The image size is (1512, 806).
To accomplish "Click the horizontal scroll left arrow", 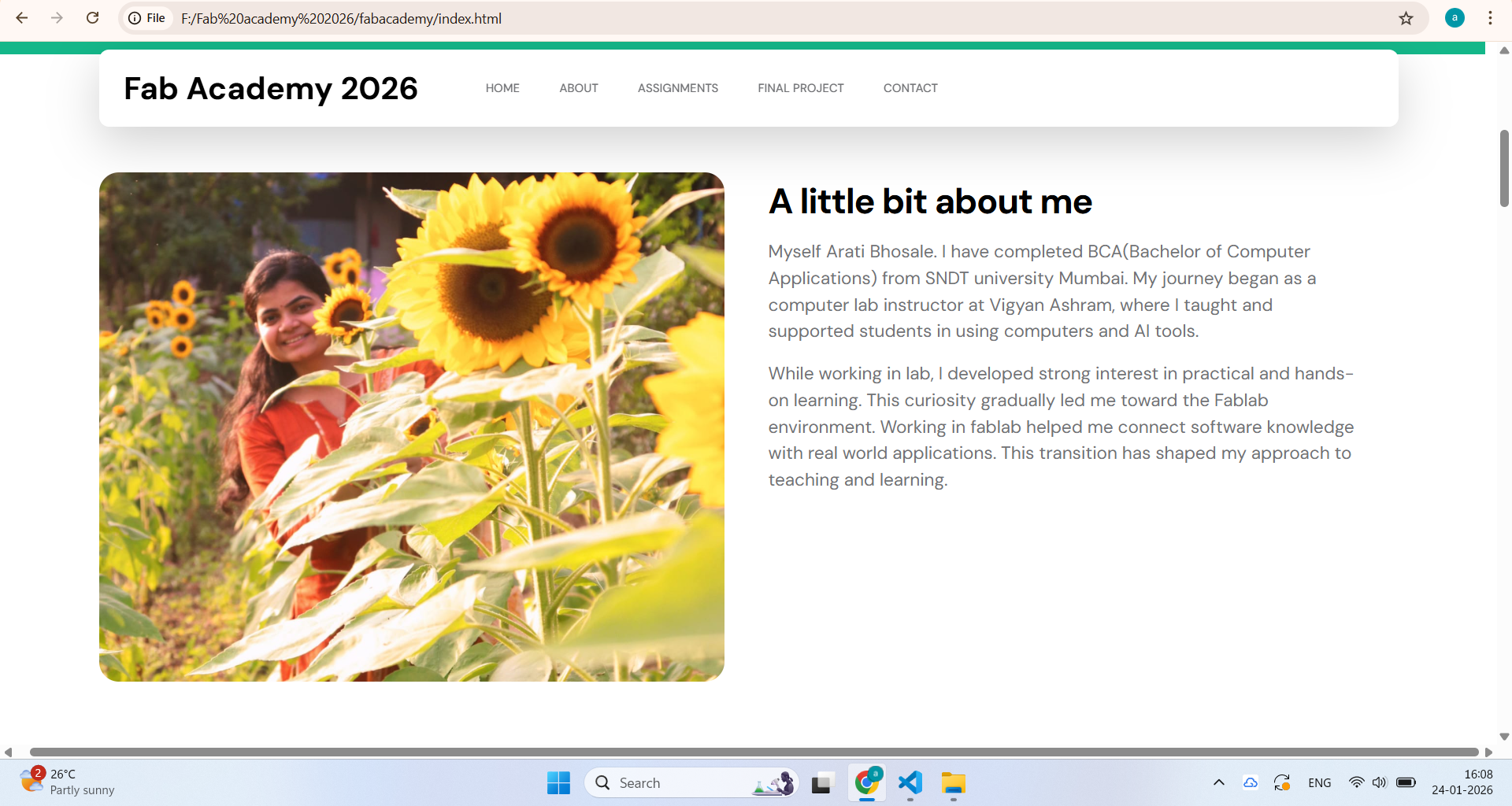I will pyautogui.click(x=8, y=752).
